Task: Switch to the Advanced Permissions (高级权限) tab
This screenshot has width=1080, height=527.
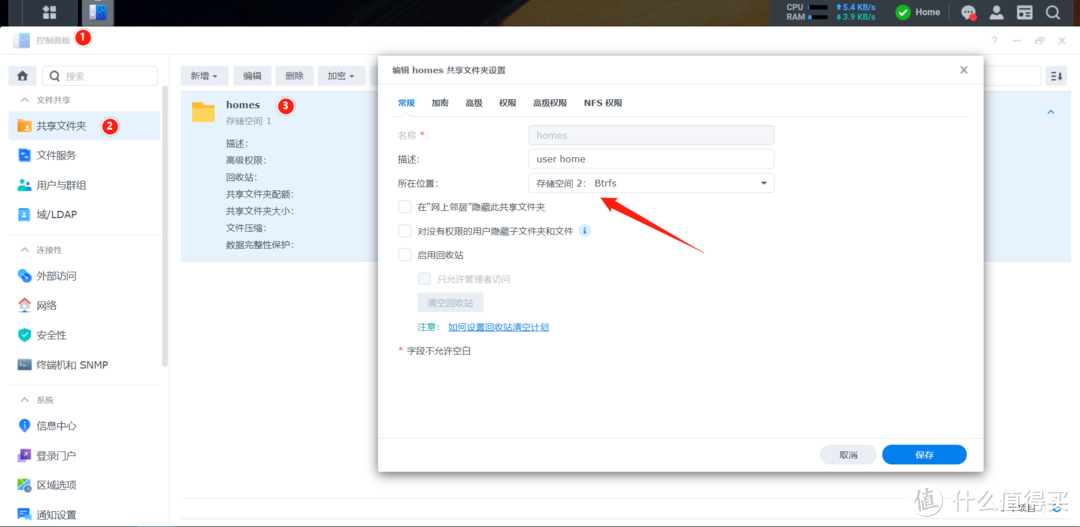Action: pyautogui.click(x=550, y=103)
